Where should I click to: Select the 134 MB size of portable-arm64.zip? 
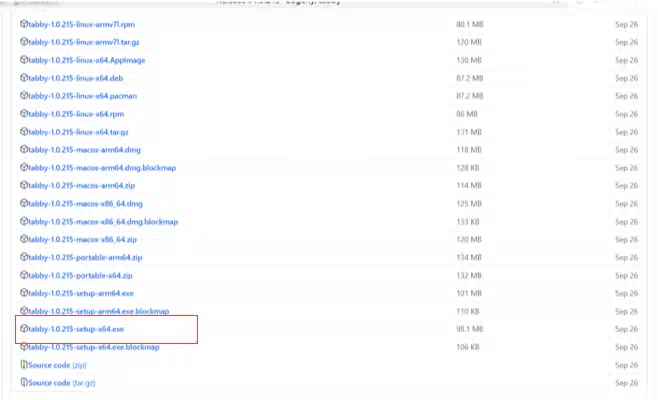pos(469,257)
